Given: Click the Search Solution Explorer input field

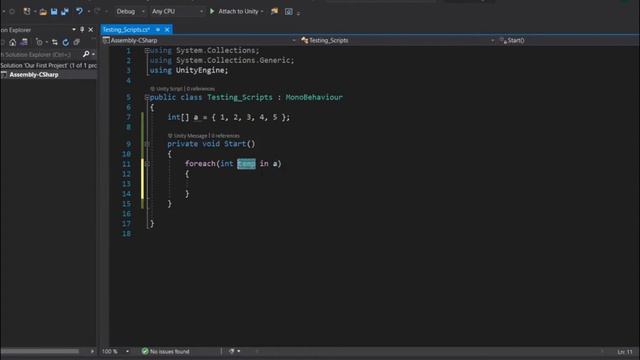Looking at the screenshot, I should (40, 54).
